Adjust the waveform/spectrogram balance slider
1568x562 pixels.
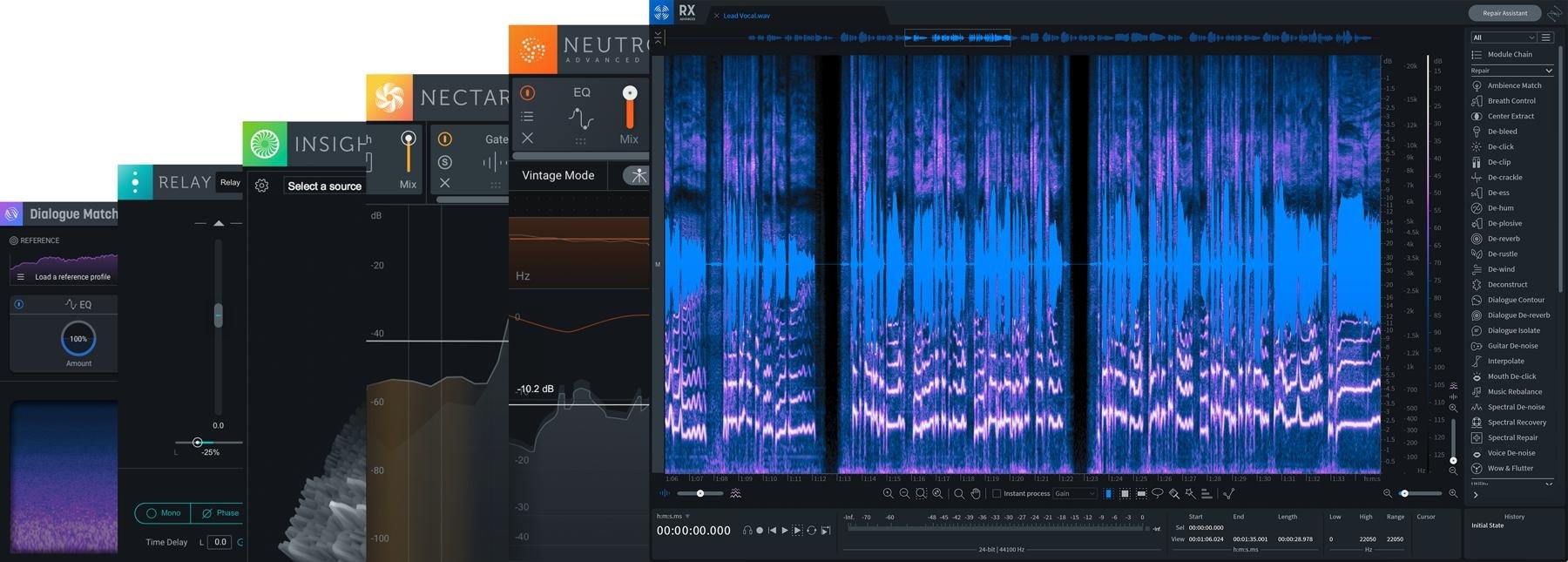pyautogui.click(x=700, y=493)
